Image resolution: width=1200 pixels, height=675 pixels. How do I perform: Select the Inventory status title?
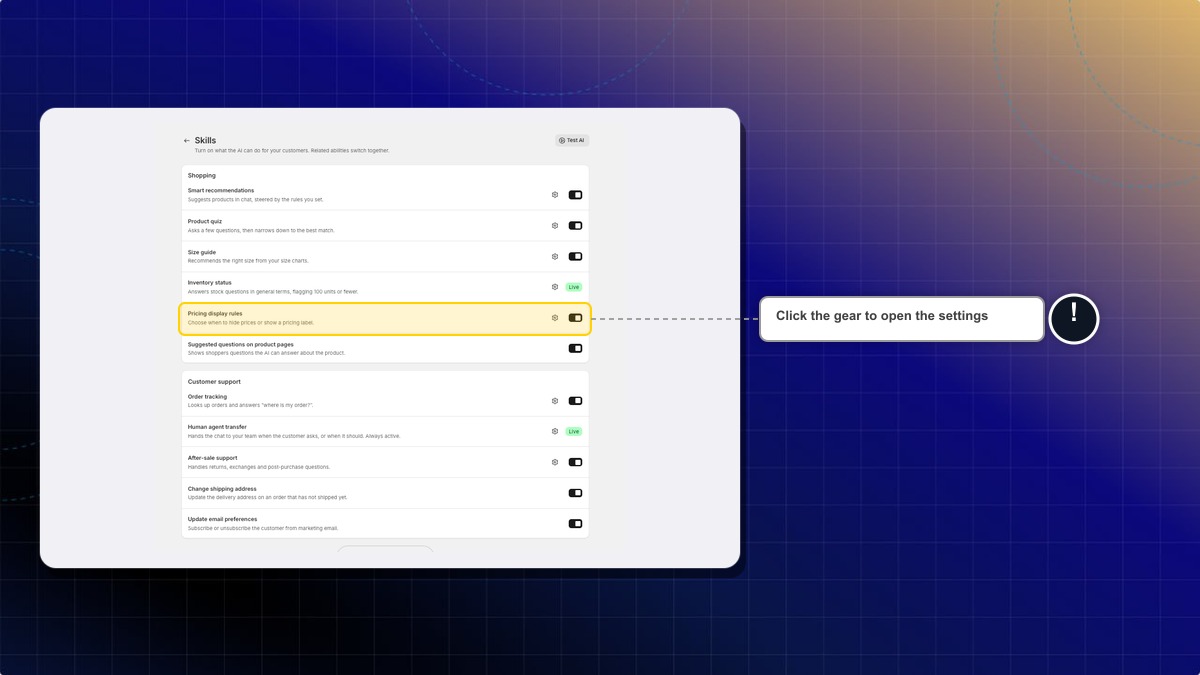(x=210, y=283)
